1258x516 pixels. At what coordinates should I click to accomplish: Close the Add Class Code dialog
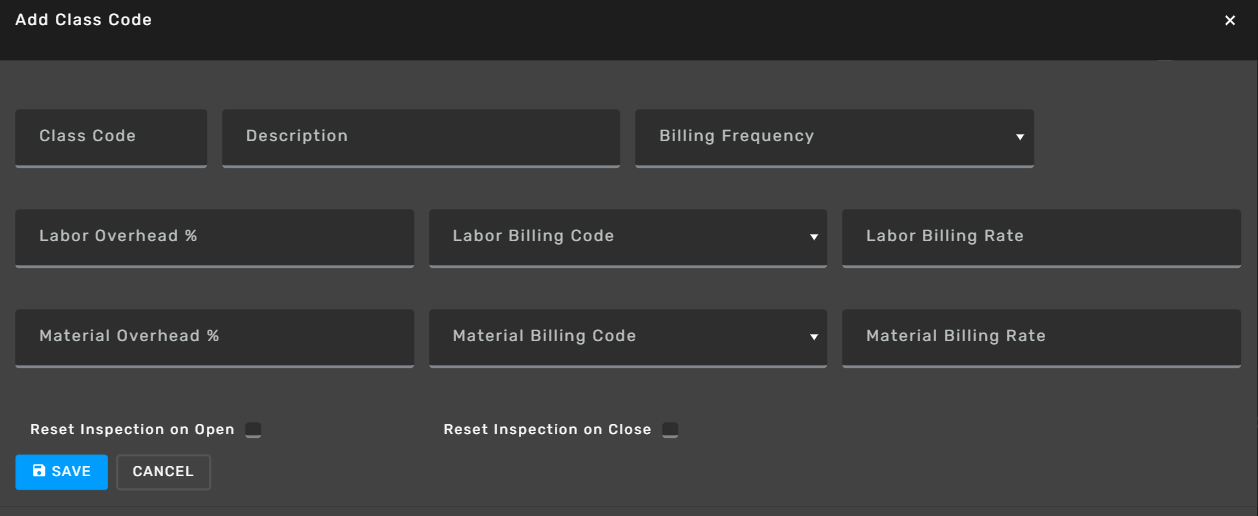pos(1230,21)
